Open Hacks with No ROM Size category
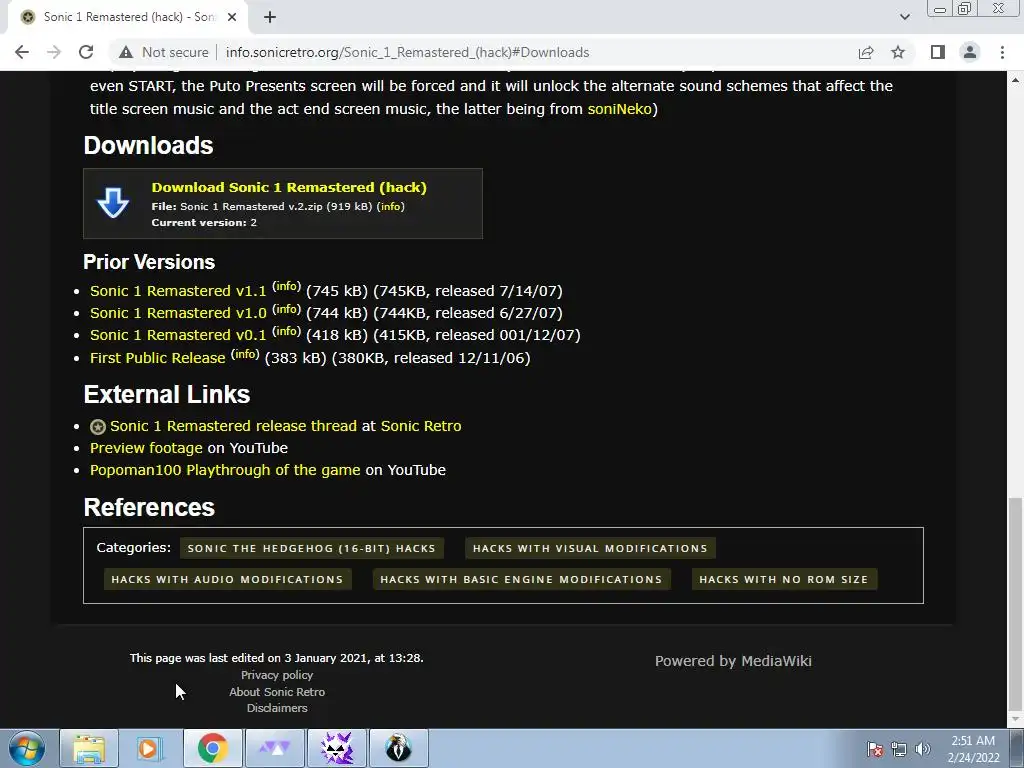The height and width of the screenshot is (768, 1024). (784, 579)
